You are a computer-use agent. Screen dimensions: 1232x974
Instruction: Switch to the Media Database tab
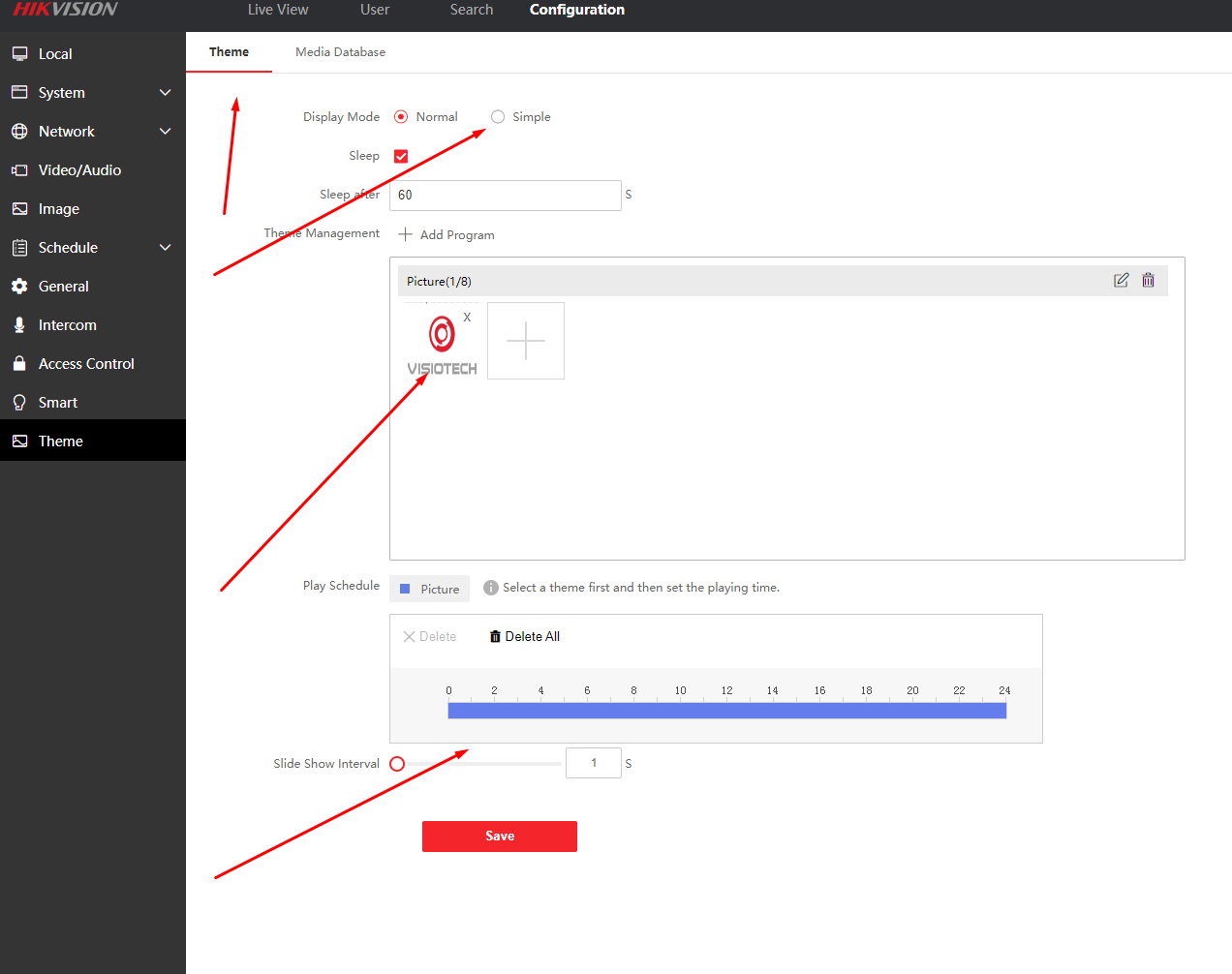tap(340, 52)
